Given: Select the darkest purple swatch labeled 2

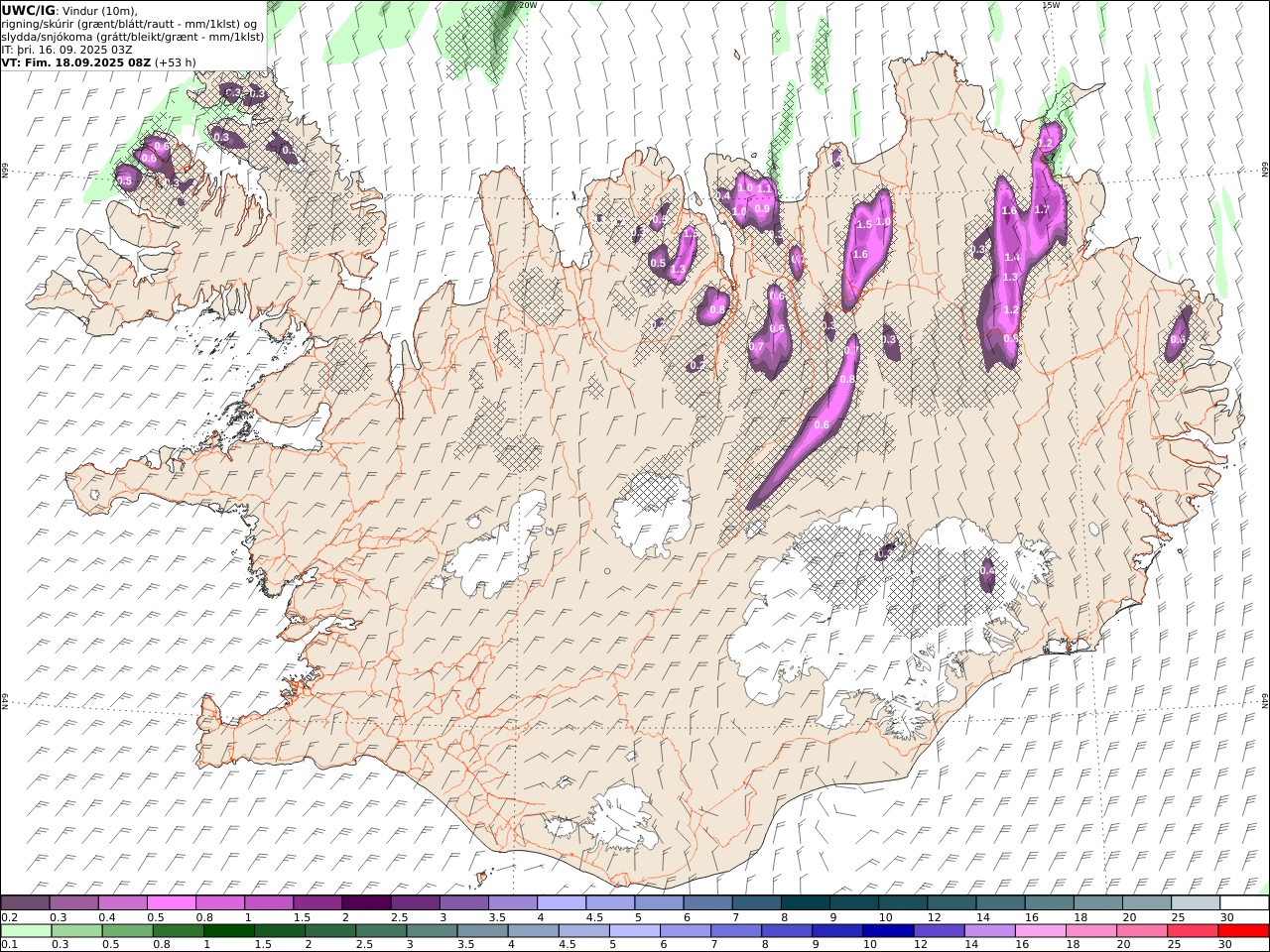Looking at the screenshot, I should pyautogui.click(x=366, y=902).
